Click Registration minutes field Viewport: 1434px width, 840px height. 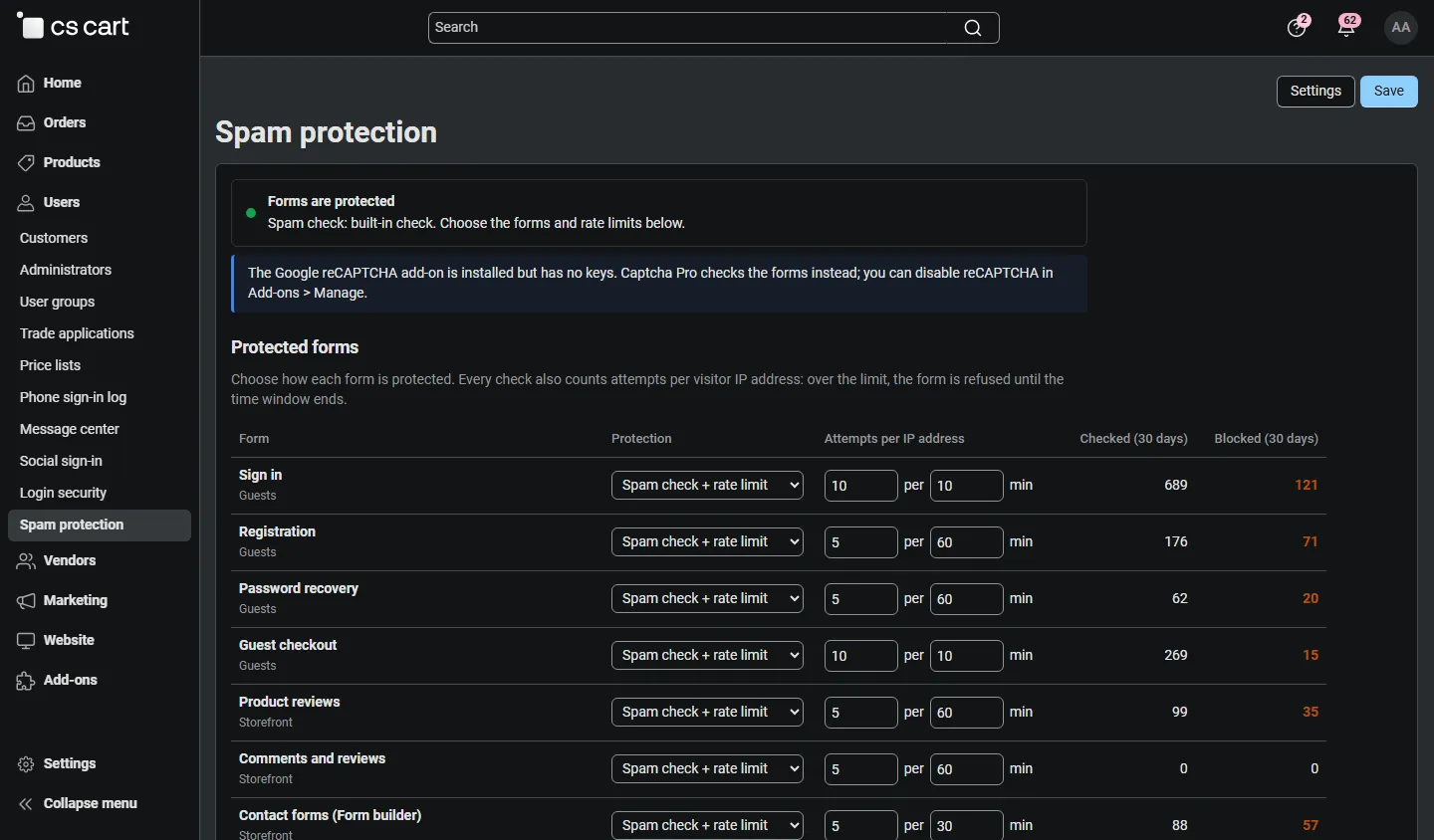pyautogui.click(x=967, y=542)
